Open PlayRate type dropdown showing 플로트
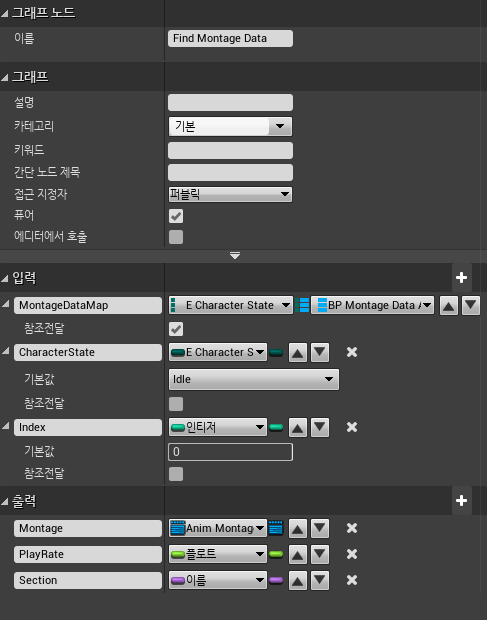The width and height of the screenshot is (487, 620). pos(218,554)
